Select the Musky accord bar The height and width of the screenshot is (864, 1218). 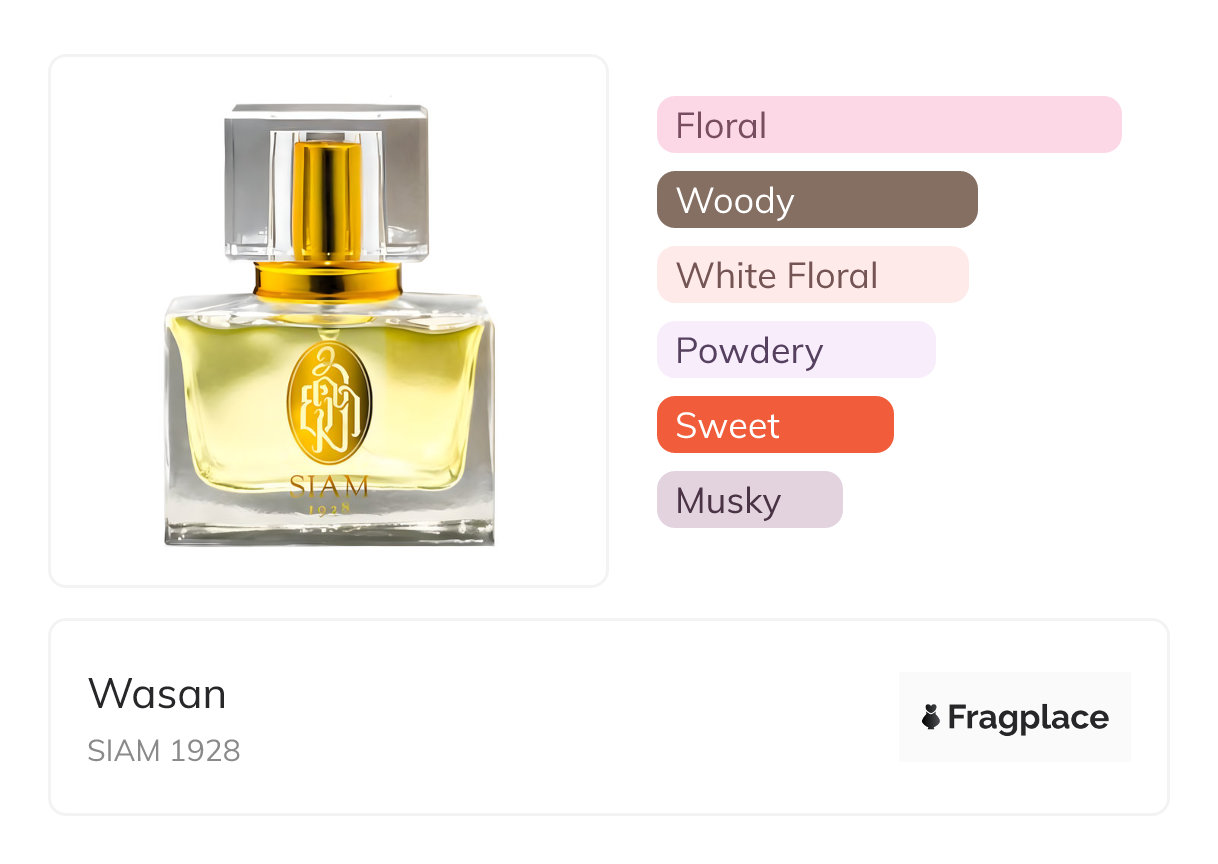click(x=750, y=500)
